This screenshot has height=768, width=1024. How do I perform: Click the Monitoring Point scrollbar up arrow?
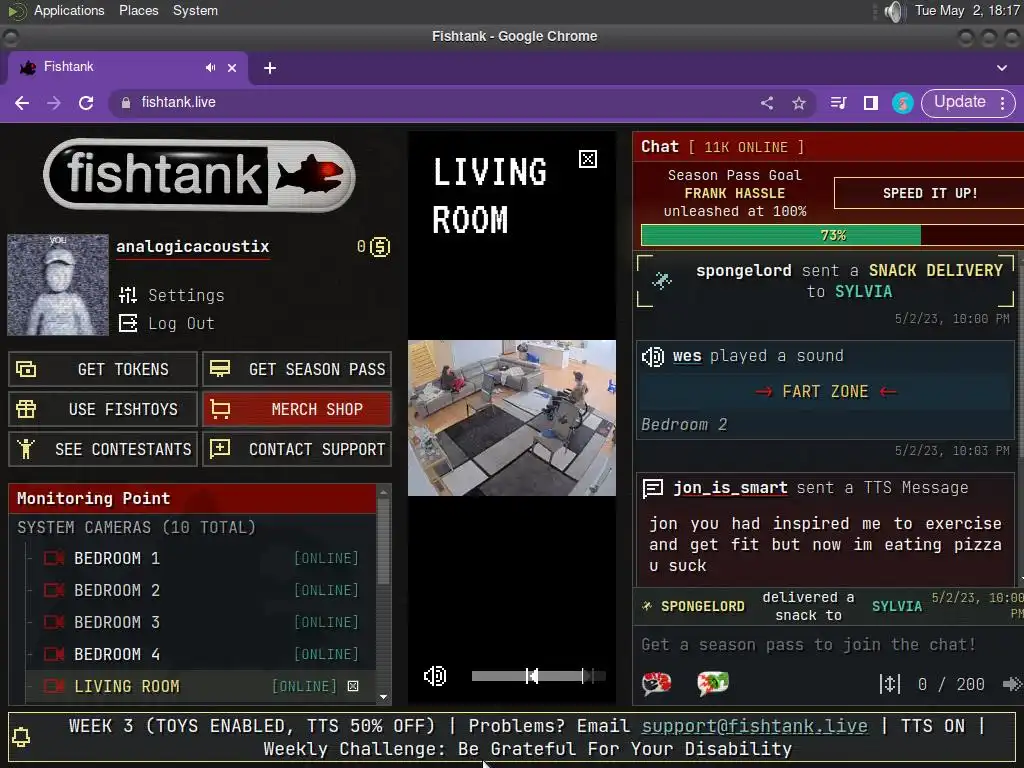click(x=384, y=492)
